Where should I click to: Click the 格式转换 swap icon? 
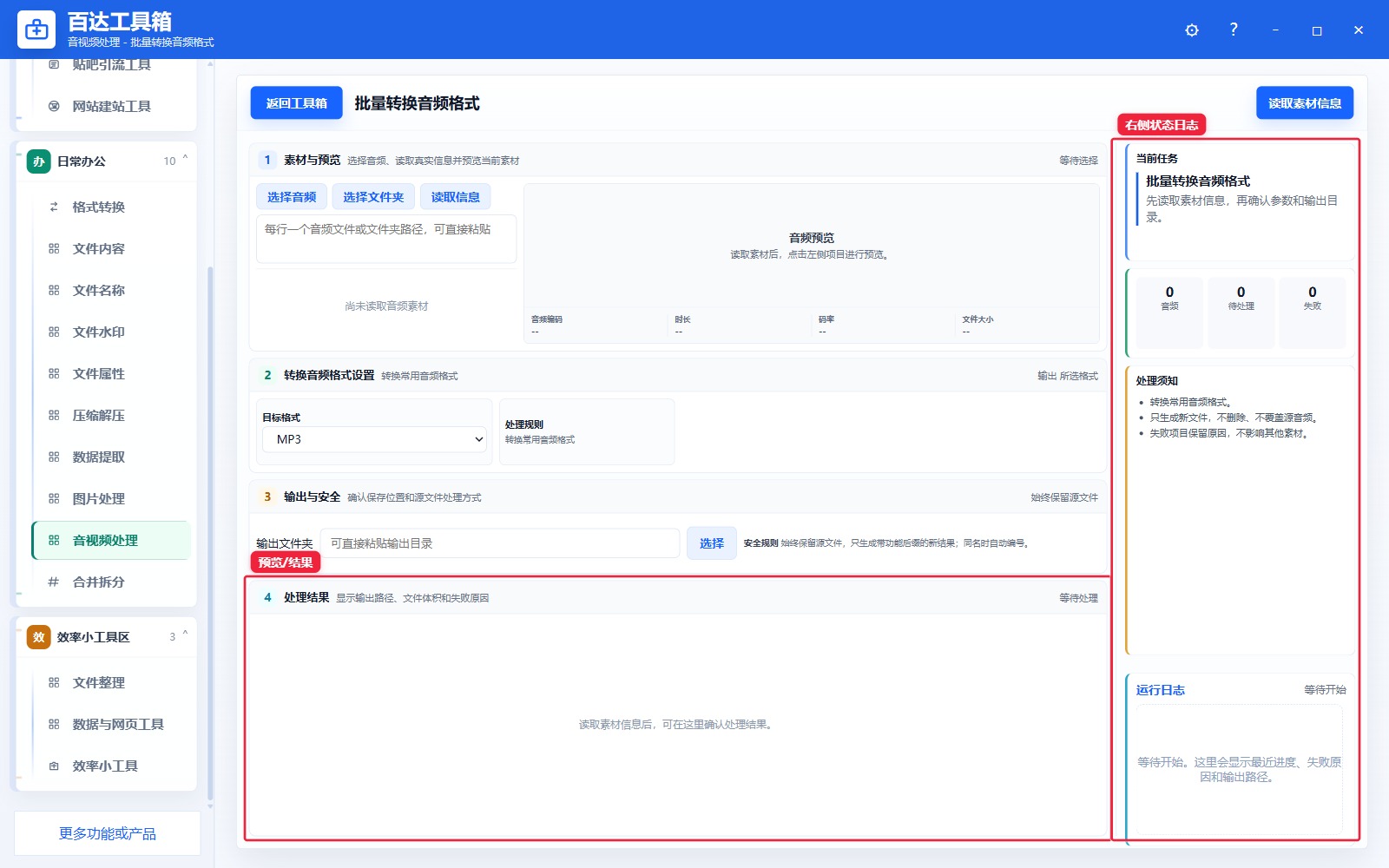coord(54,207)
